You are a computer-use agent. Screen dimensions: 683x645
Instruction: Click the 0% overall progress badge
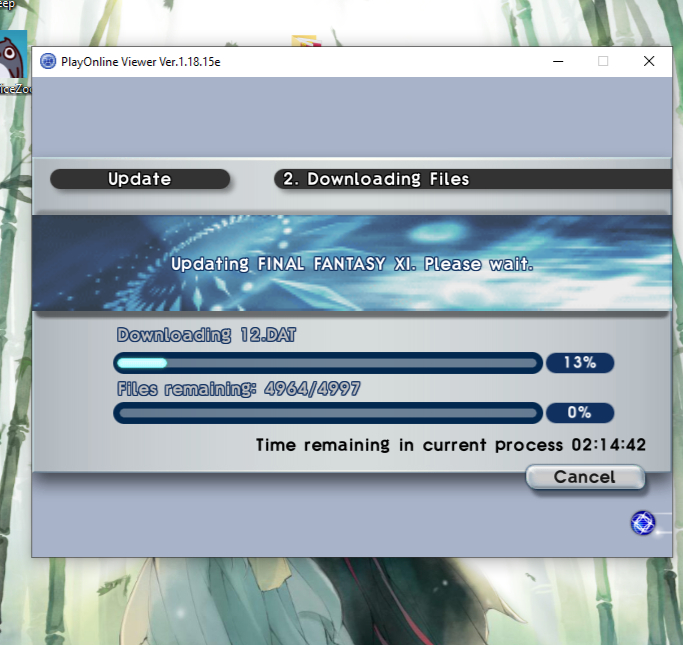pyautogui.click(x=579, y=412)
